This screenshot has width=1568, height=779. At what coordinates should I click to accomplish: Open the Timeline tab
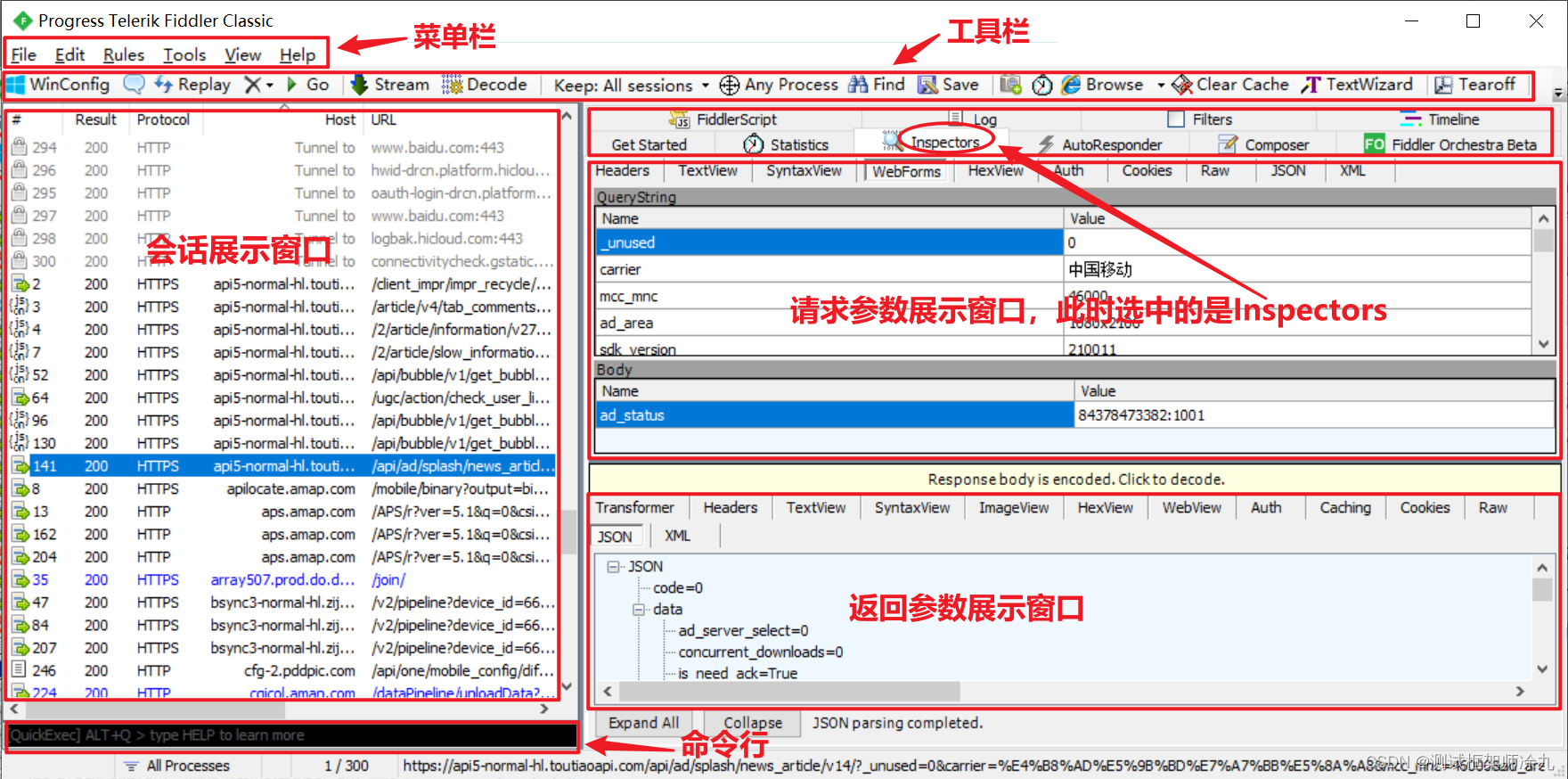(1440, 119)
